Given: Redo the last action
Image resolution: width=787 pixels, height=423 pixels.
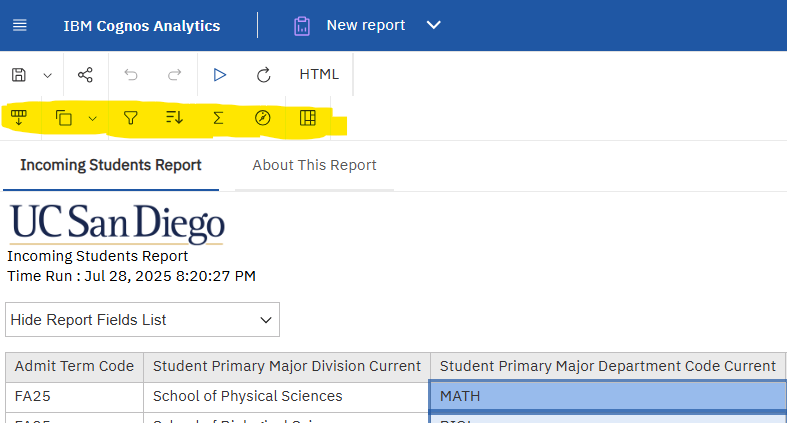Looking at the screenshot, I should tap(174, 75).
